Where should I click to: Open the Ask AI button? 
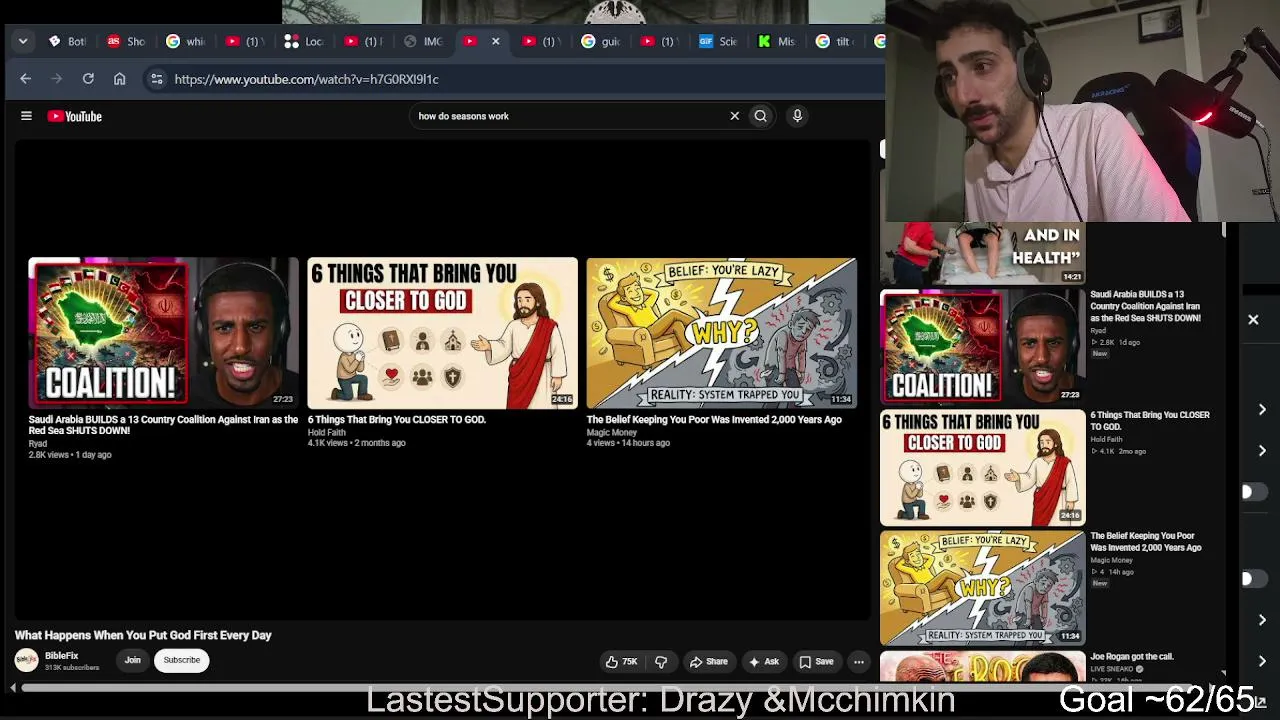[762, 661]
